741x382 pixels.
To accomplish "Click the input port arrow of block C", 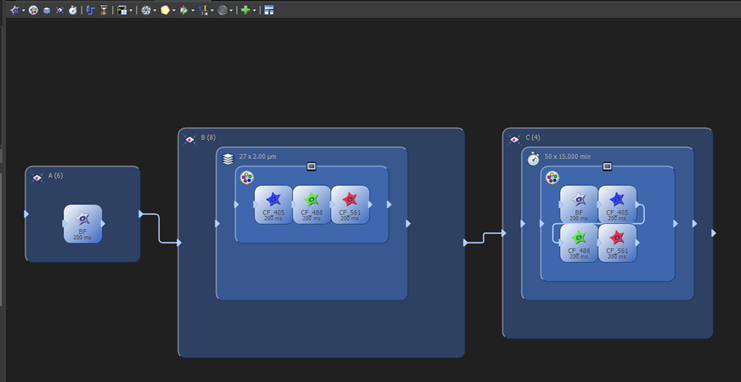I will [504, 233].
